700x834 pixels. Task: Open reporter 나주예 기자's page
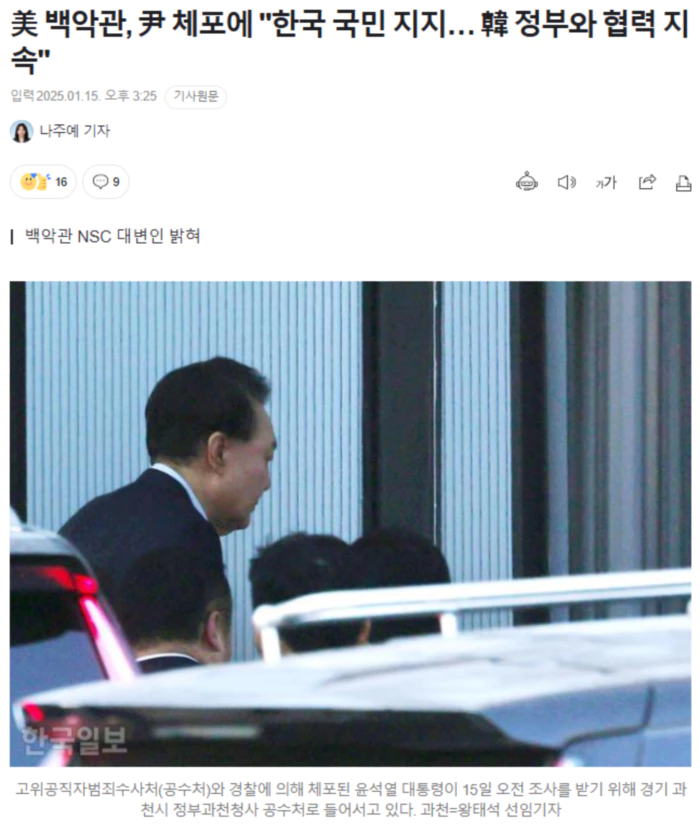coord(74,131)
